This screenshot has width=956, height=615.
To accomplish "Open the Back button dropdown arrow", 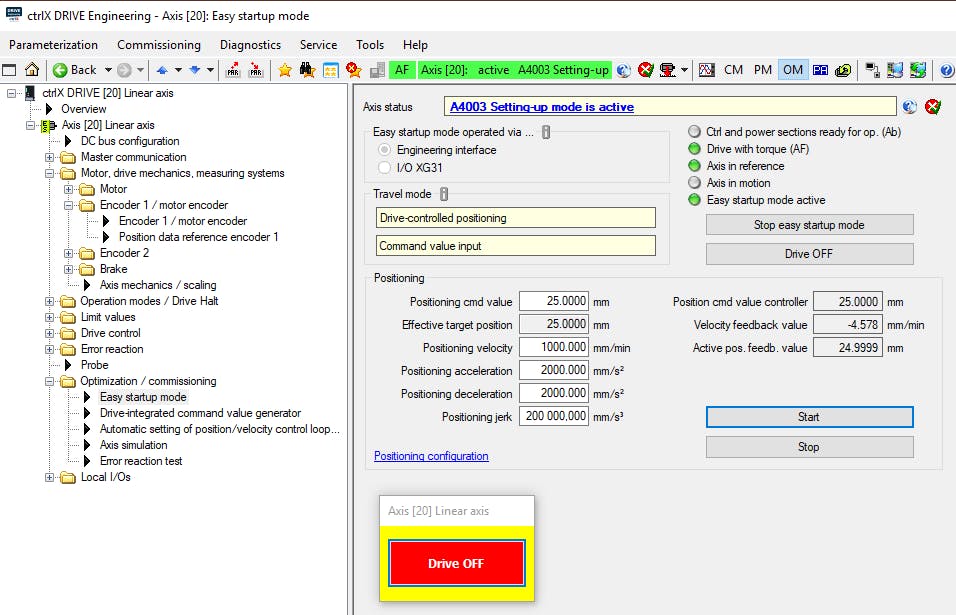I will 108,70.
